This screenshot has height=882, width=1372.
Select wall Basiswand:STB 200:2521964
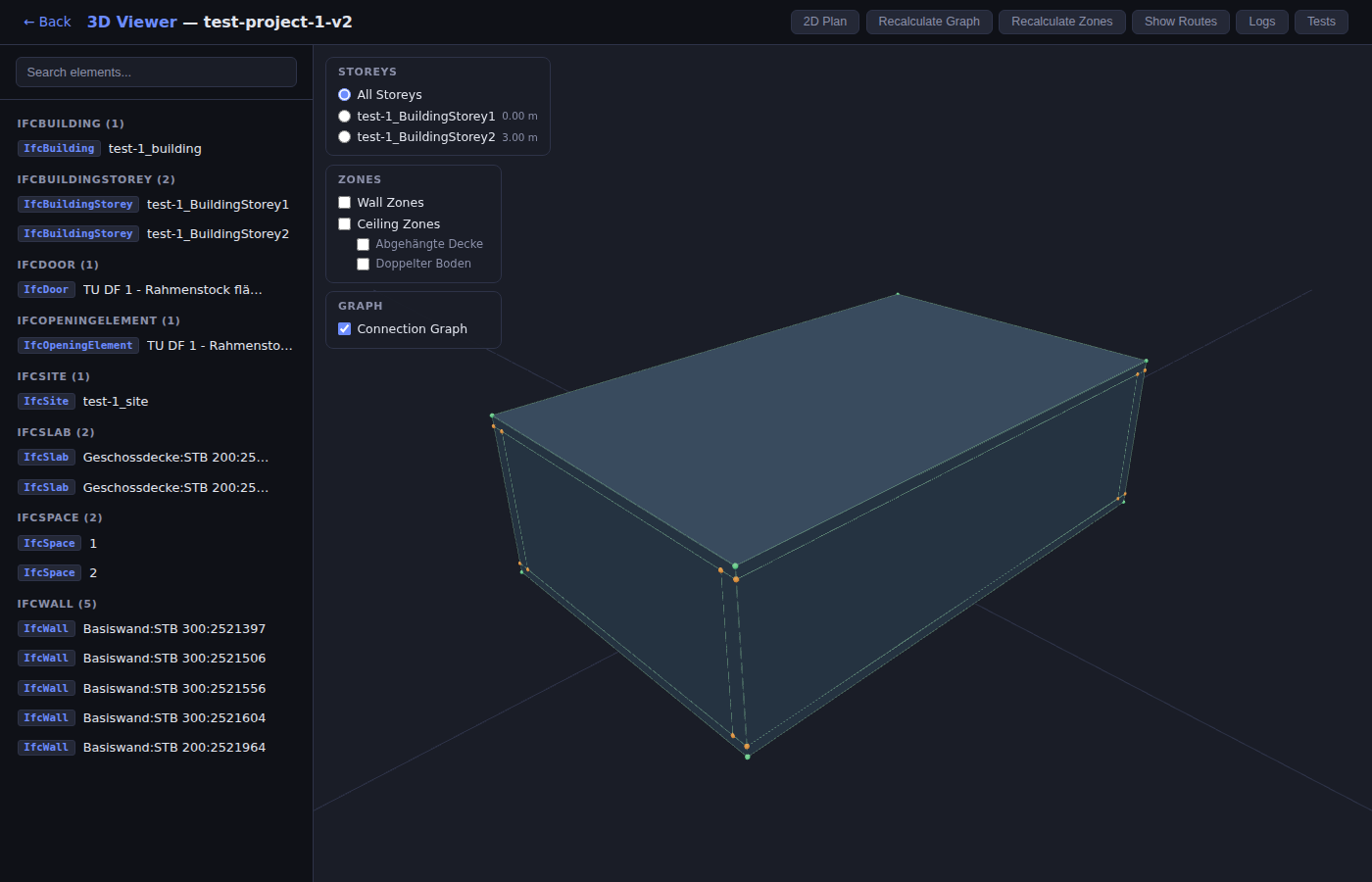click(x=173, y=748)
